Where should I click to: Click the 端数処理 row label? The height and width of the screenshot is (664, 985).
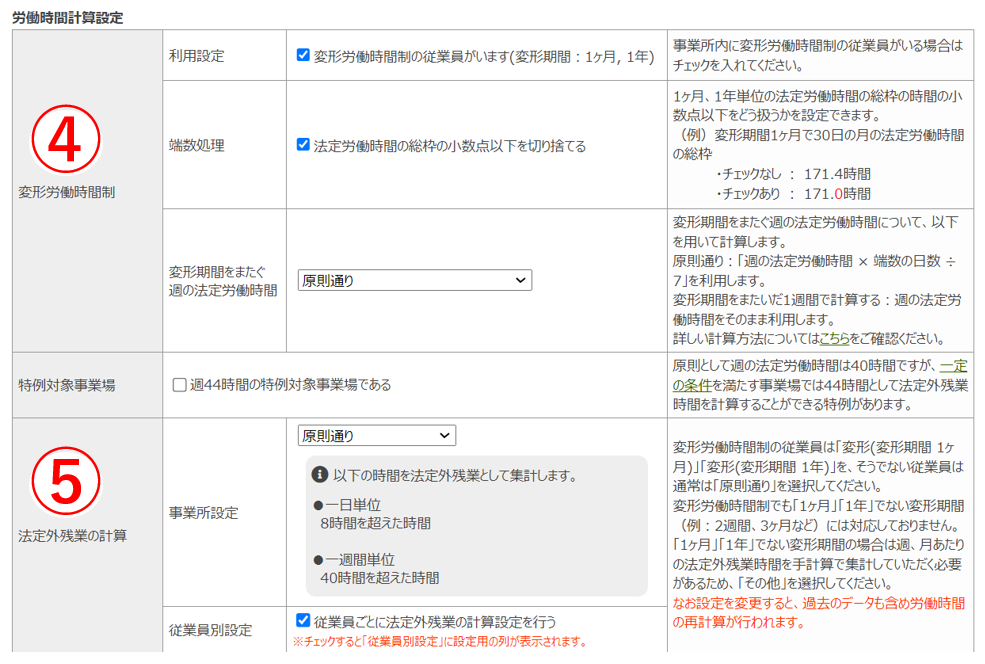pyautogui.click(x=197, y=146)
